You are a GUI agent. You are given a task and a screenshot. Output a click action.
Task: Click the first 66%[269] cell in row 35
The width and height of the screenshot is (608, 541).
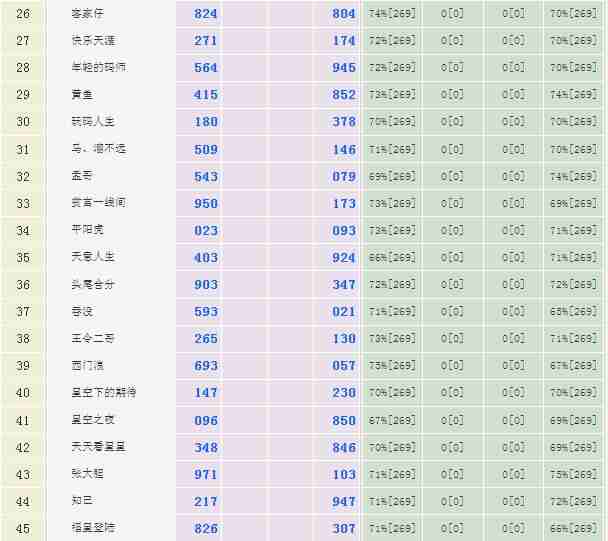[392, 257]
